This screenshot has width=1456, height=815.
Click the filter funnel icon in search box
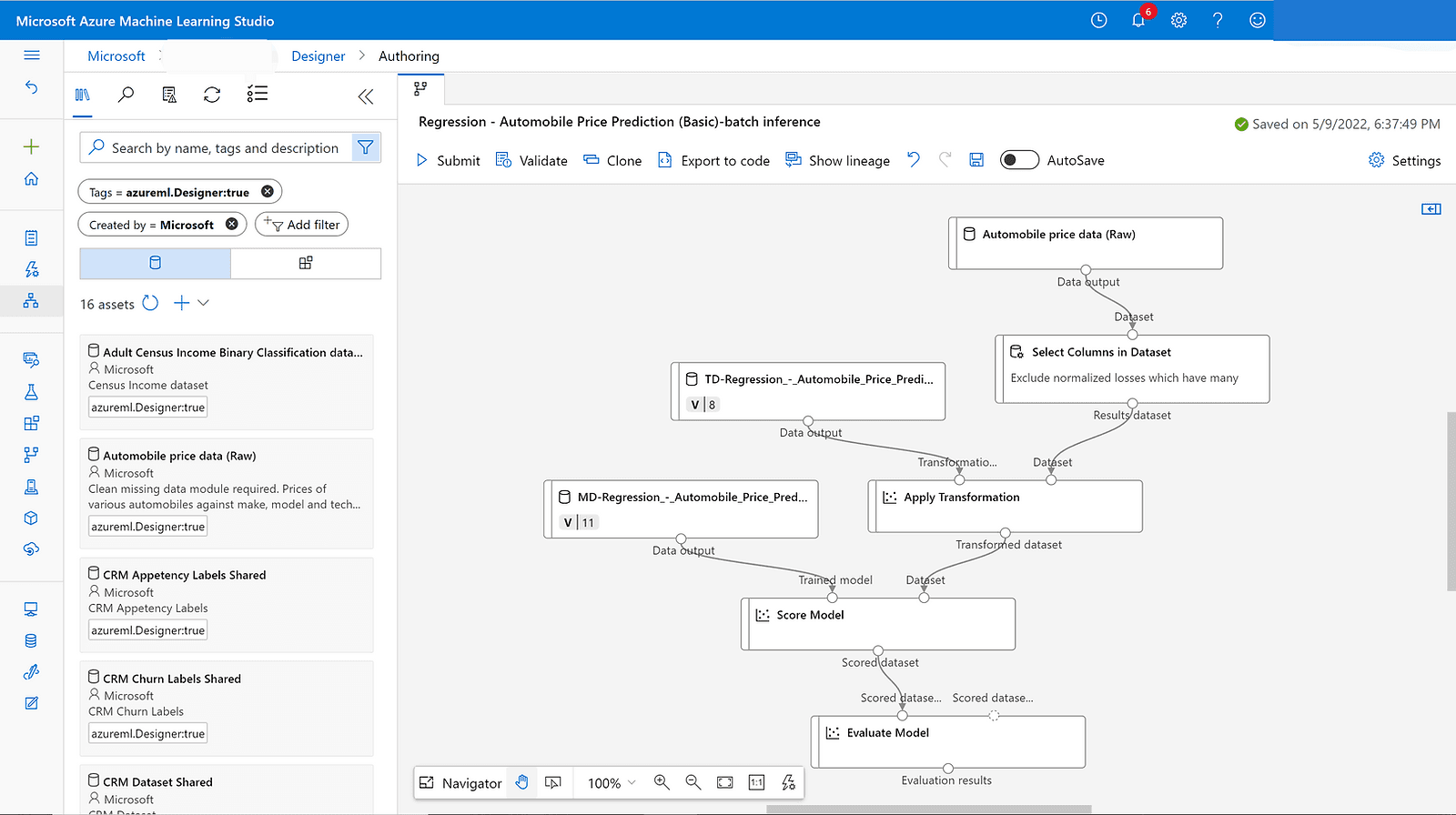click(x=366, y=147)
